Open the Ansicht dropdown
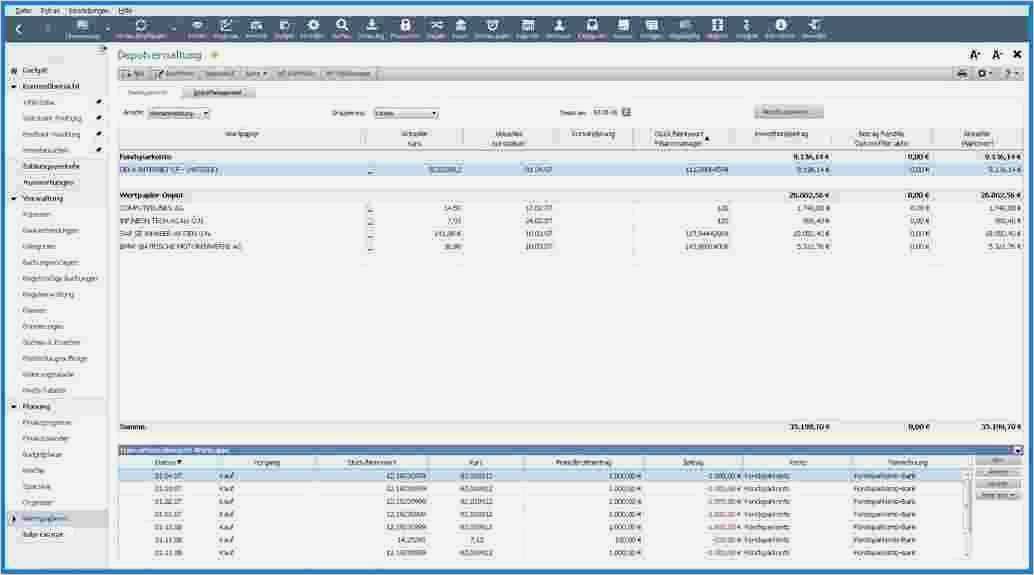Viewport: 1034px width, 575px height. click(178, 113)
